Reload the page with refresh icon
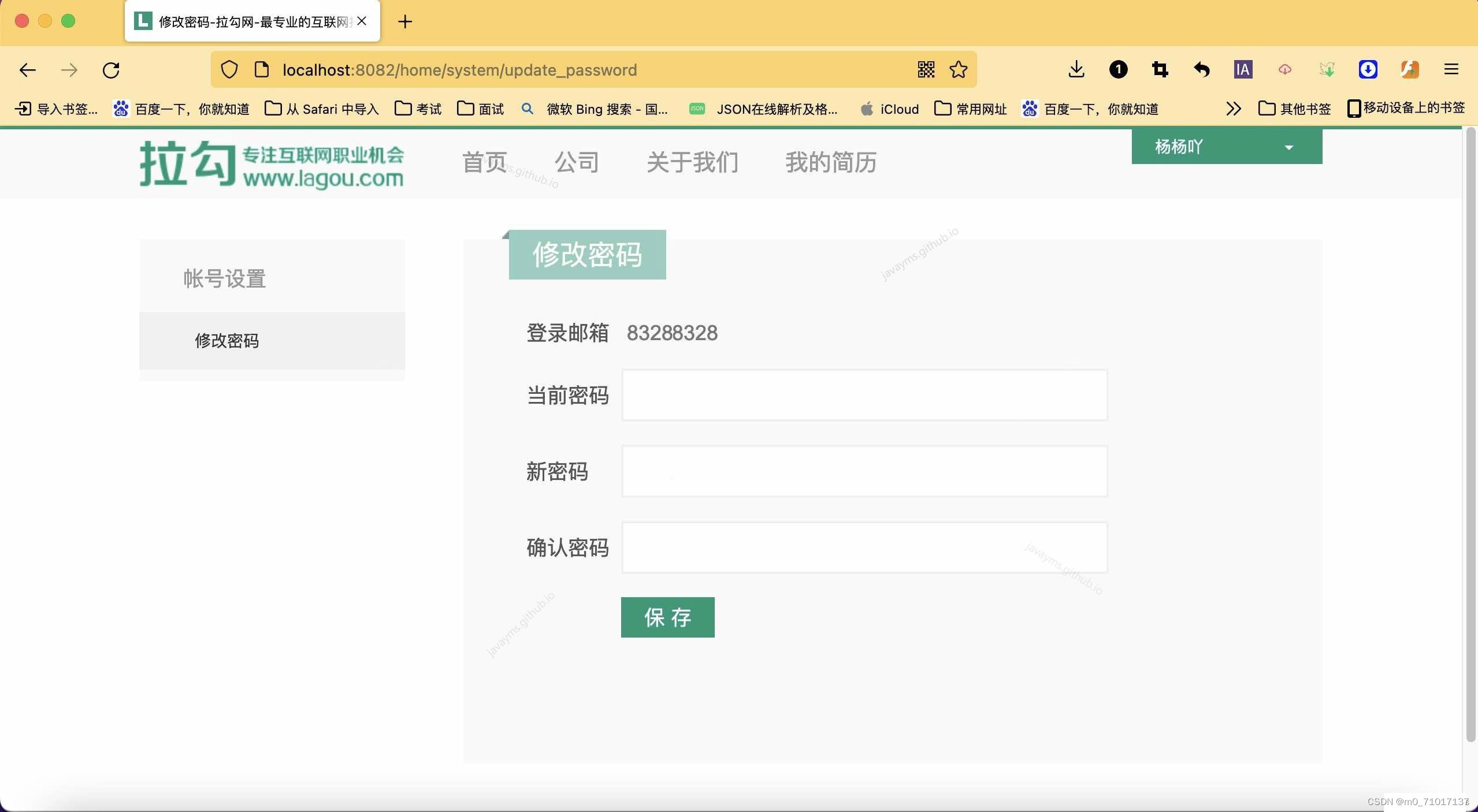 (x=111, y=70)
